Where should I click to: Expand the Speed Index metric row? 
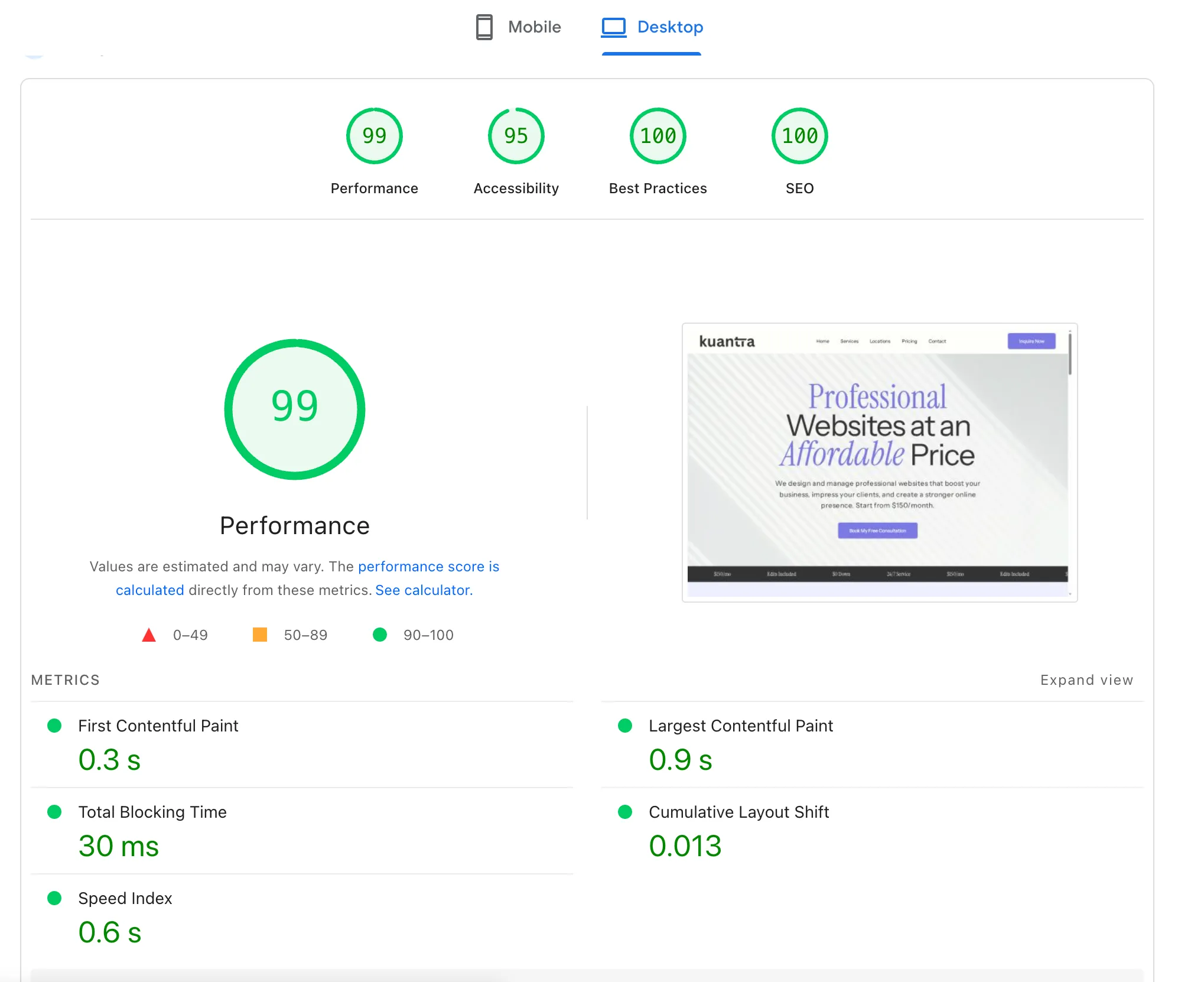pos(125,898)
